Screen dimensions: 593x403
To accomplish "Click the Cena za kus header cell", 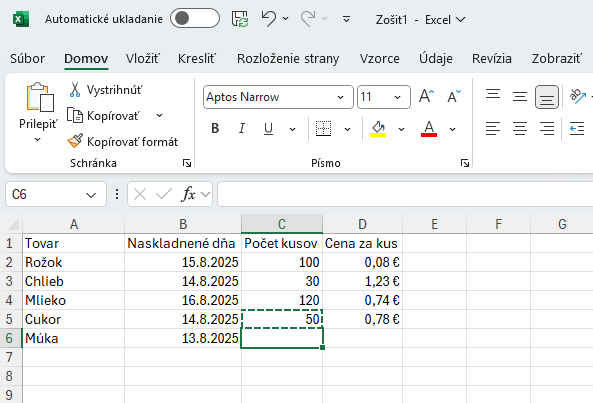I will coord(363,243).
